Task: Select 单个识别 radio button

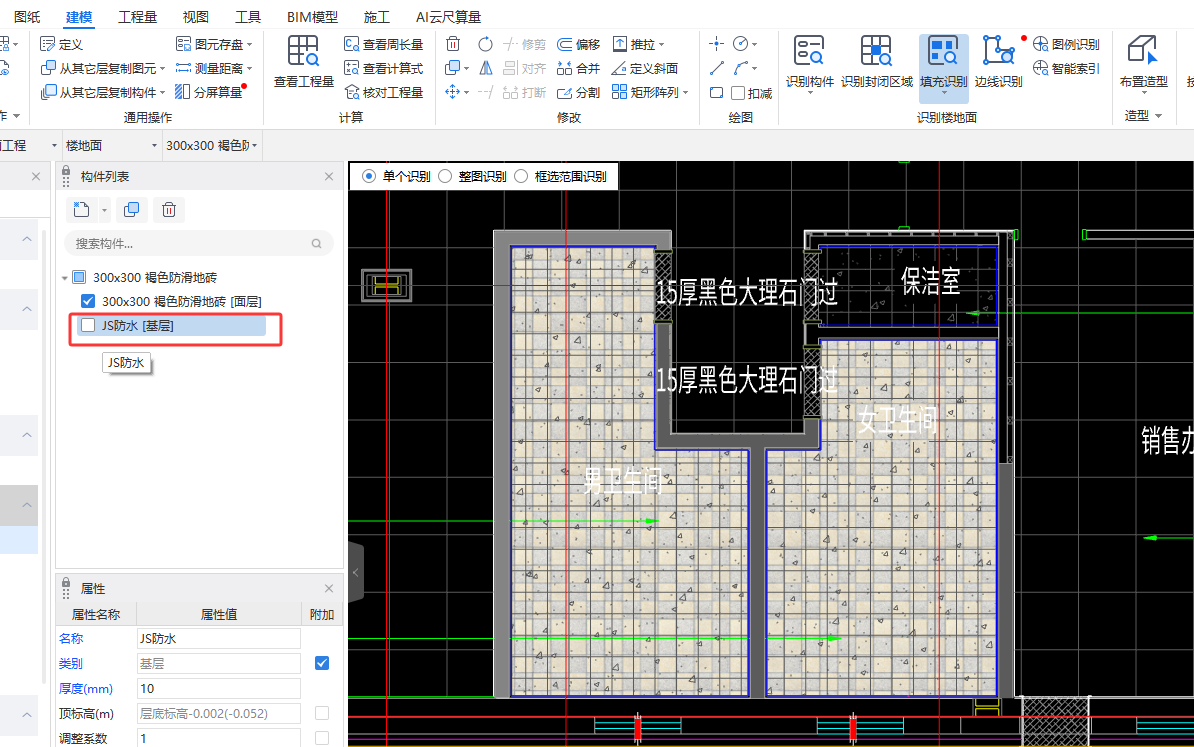Action: [x=369, y=176]
